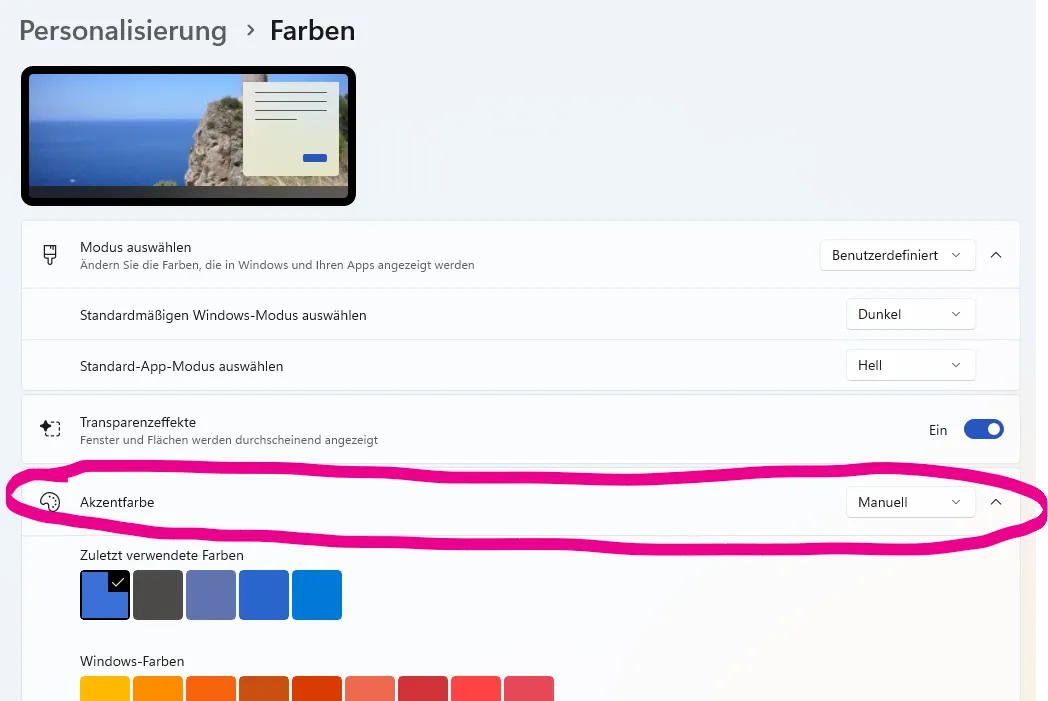The width and height of the screenshot is (1048, 701).
Task: Select the checked blue recent color
Action: pyautogui.click(x=105, y=595)
